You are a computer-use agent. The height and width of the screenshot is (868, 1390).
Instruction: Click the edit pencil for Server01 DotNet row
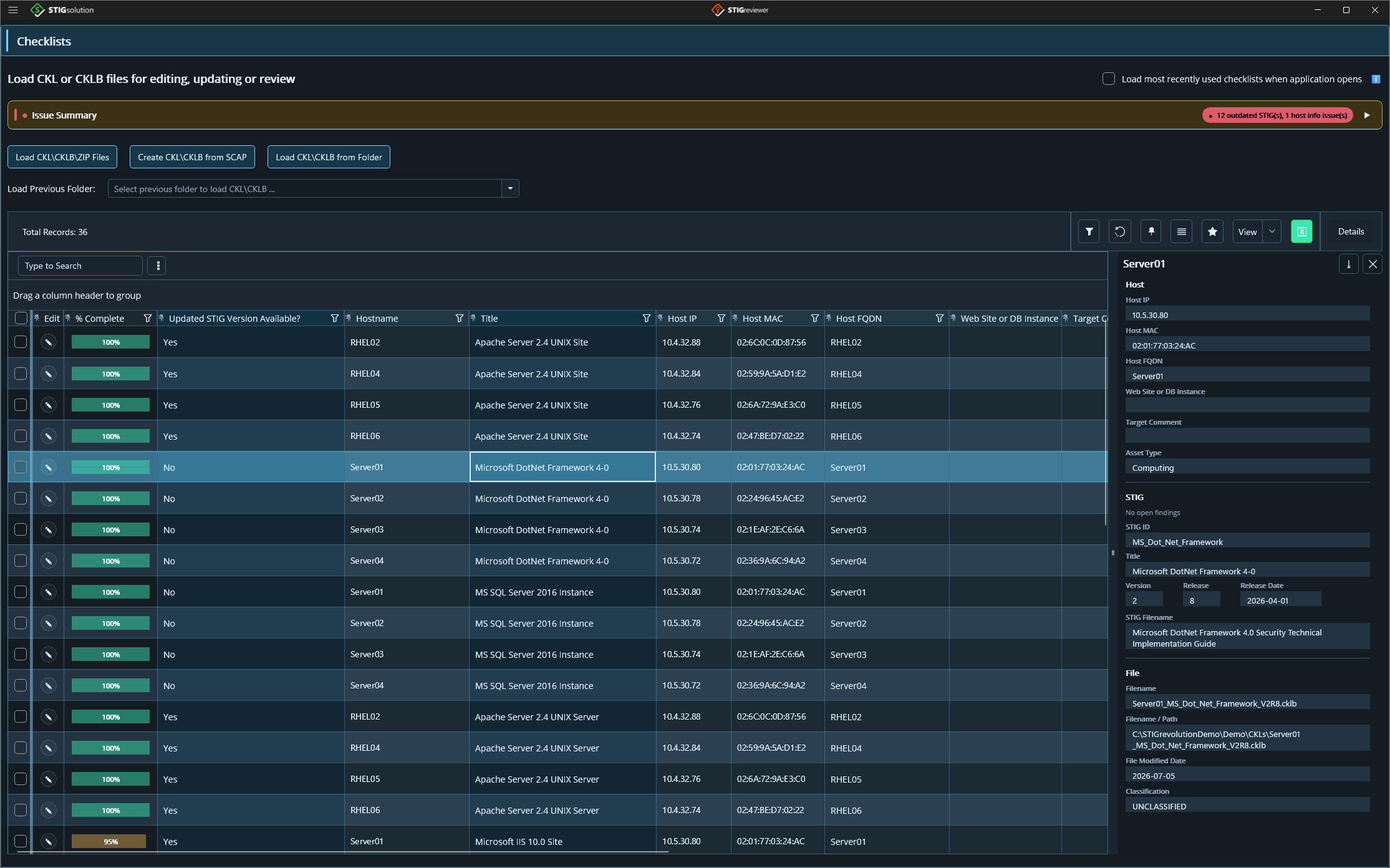[x=48, y=467]
